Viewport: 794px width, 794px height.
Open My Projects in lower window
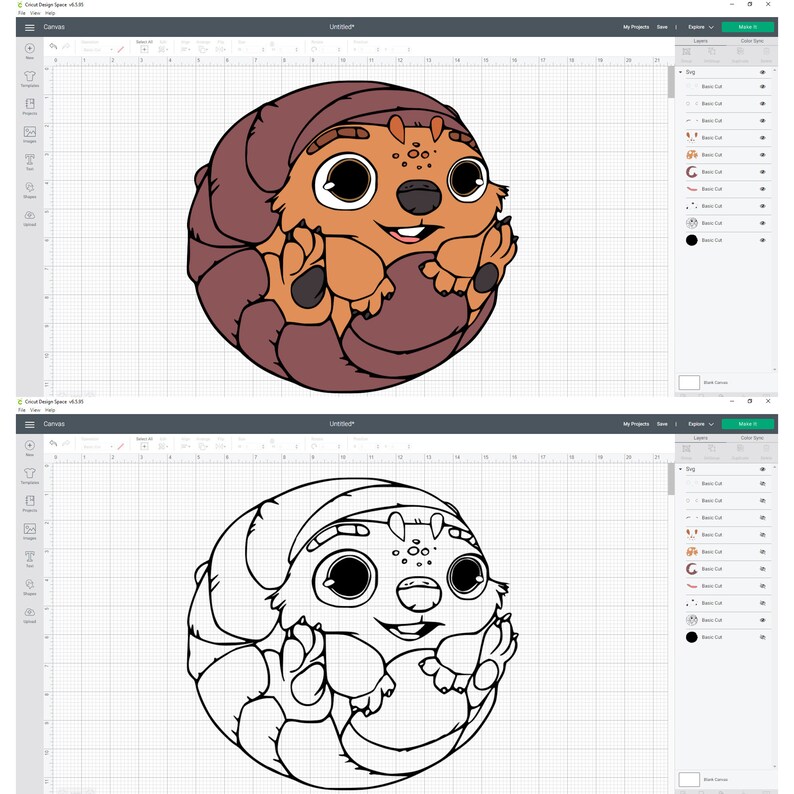636,424
